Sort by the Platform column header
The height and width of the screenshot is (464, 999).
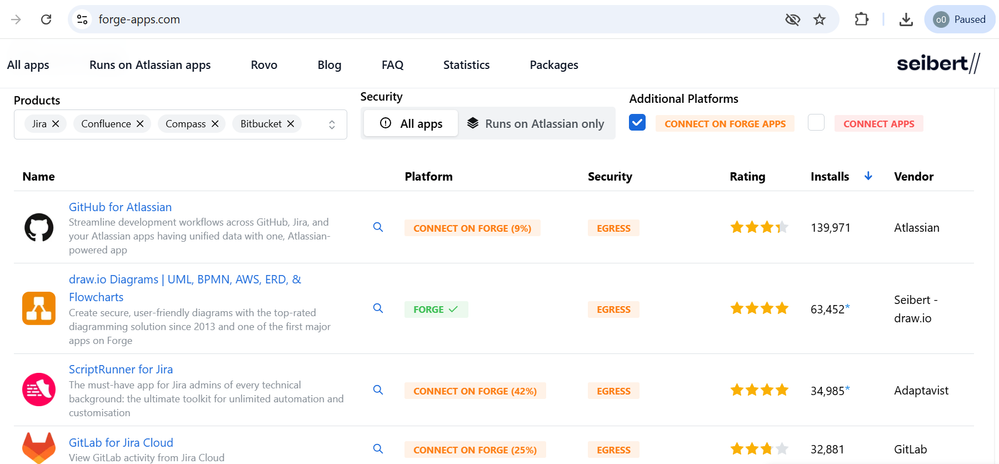point(429,177)
